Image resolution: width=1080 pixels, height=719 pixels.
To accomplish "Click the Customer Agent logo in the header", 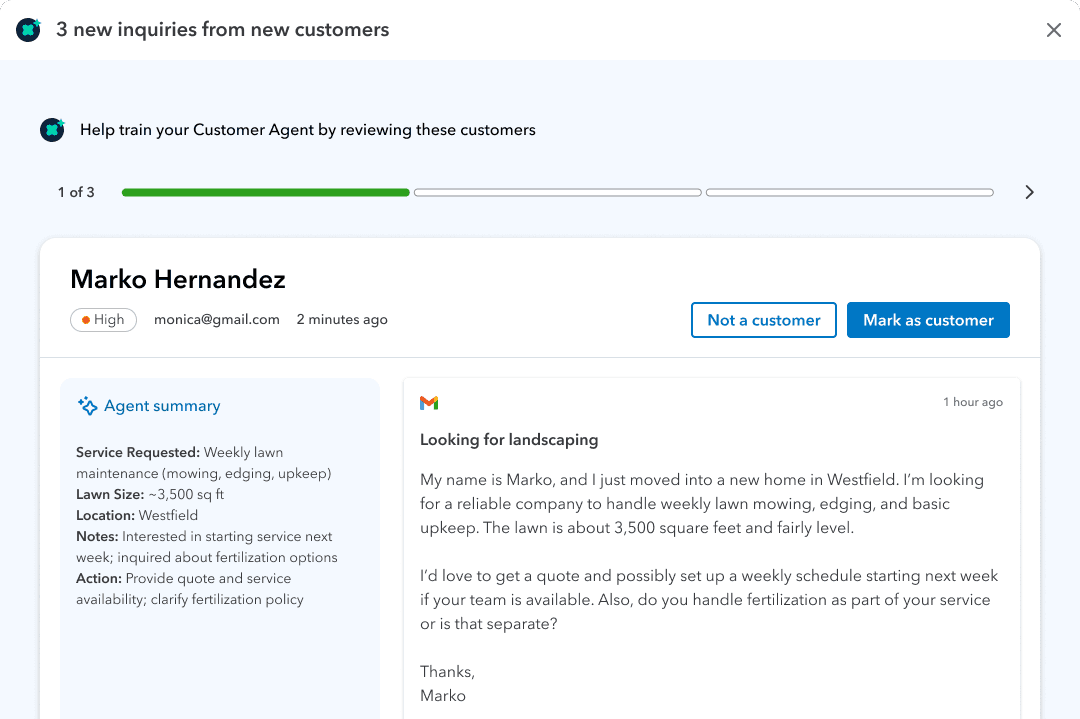I will [29, 30].
